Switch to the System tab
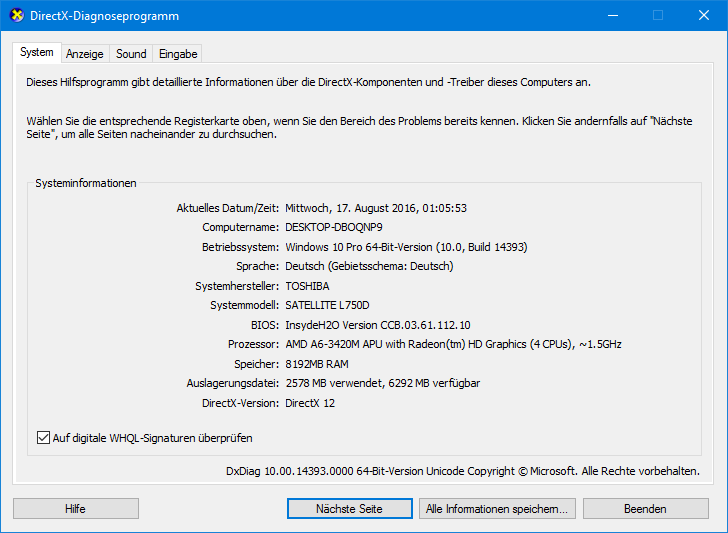 coord(37,52)
